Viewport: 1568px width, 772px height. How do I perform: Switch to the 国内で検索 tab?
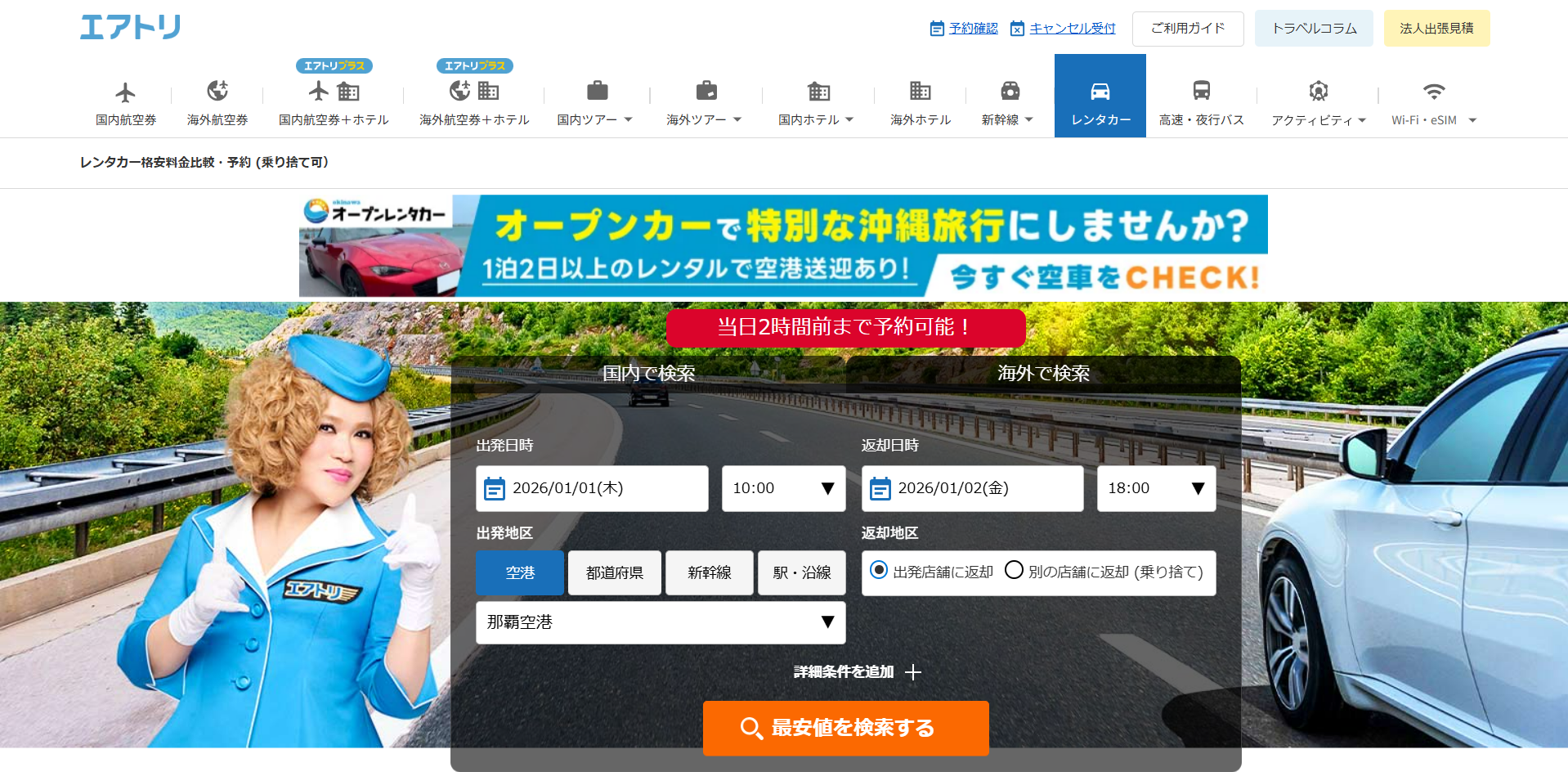point(648,374)
